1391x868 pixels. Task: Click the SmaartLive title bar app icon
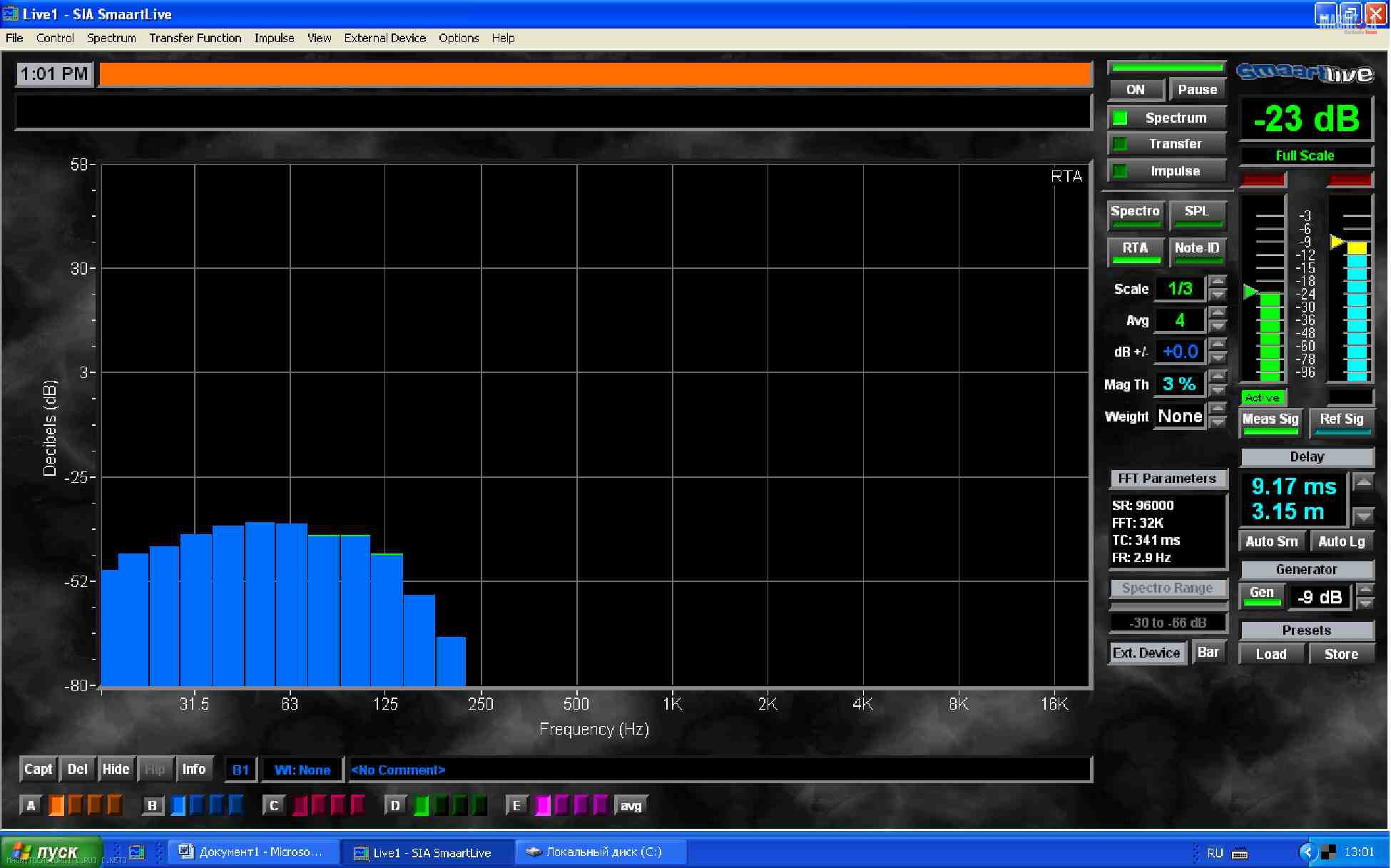click(x=11, y=14)
